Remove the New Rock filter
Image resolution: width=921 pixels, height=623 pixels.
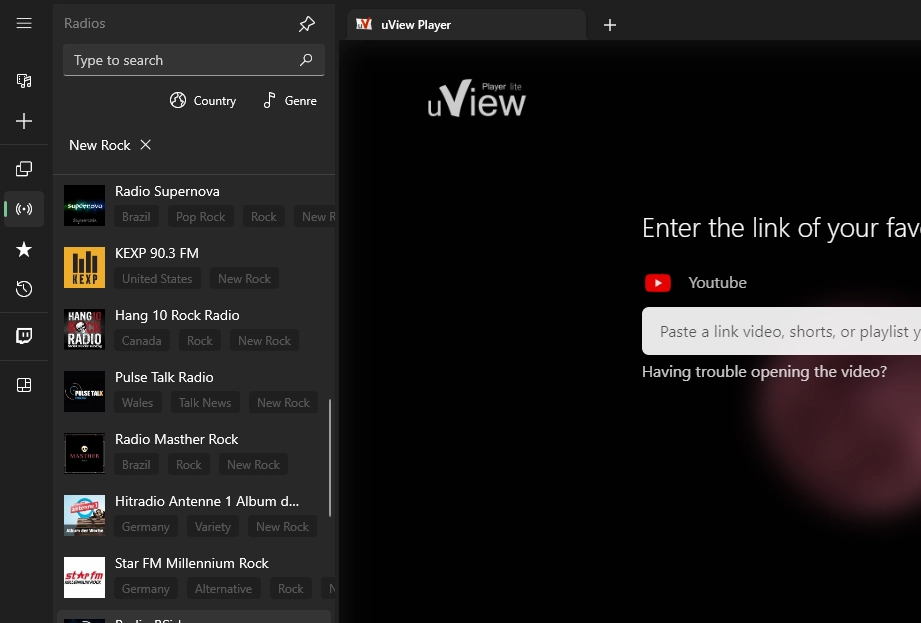[x=146, y=144]
